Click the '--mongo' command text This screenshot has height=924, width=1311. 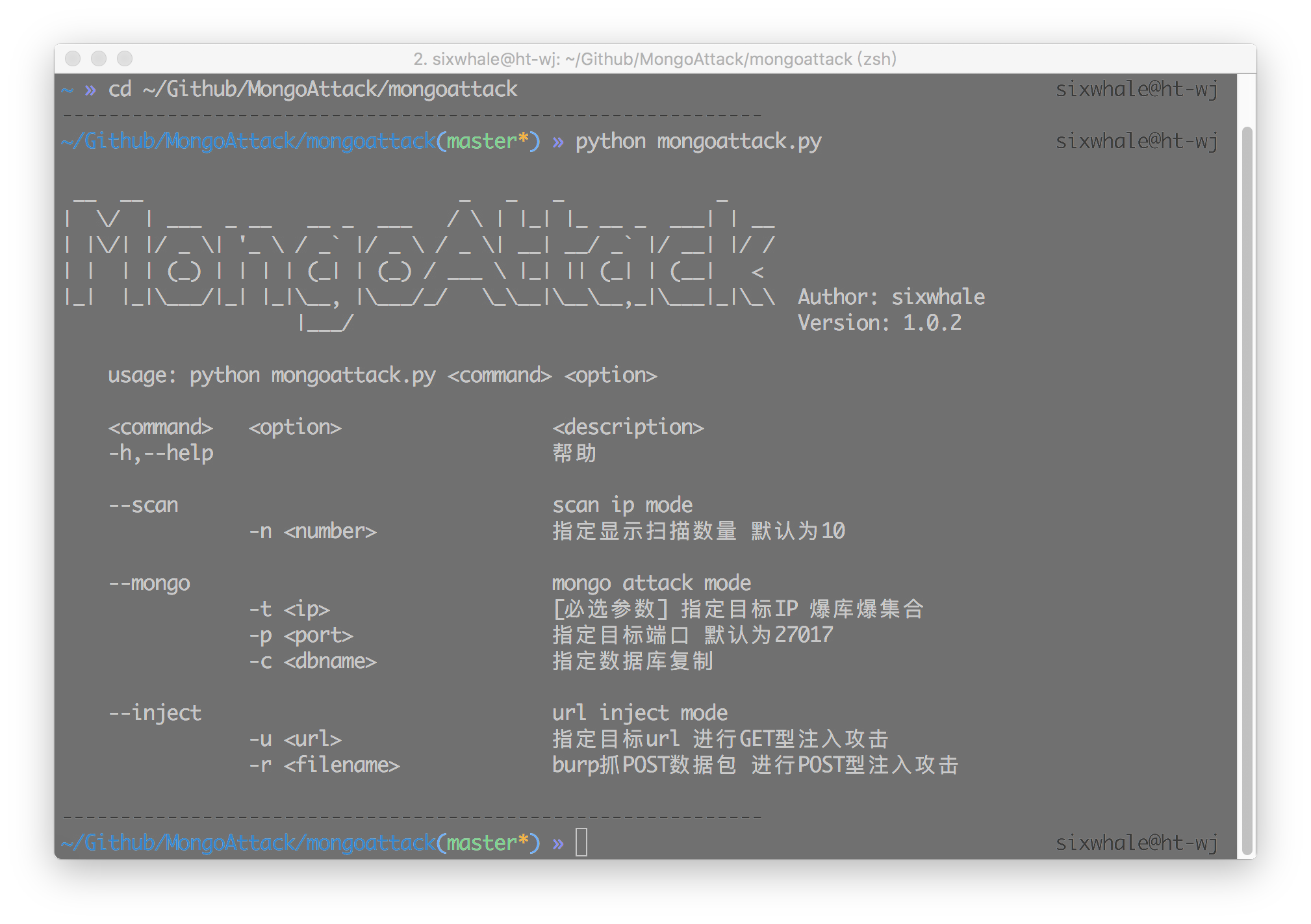coord(149,583)
